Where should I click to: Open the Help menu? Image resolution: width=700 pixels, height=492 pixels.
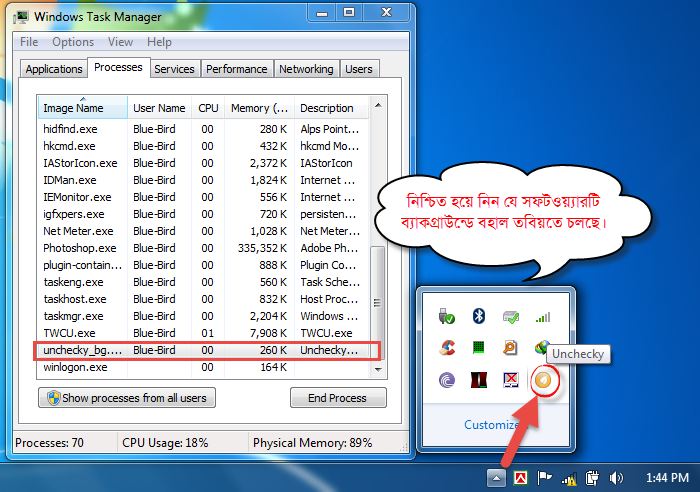(x=159, y=42)
